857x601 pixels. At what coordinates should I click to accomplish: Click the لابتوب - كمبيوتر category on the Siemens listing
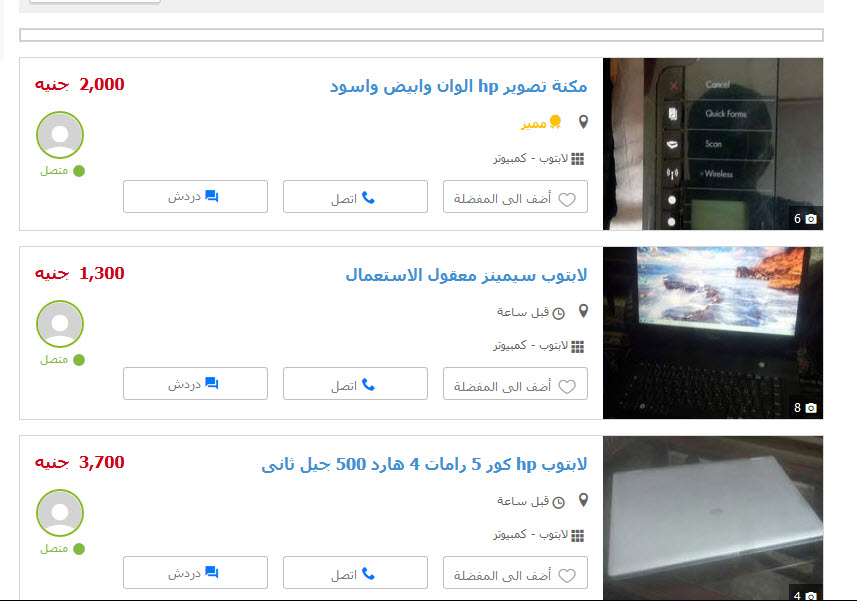click(x=531, y=346)
